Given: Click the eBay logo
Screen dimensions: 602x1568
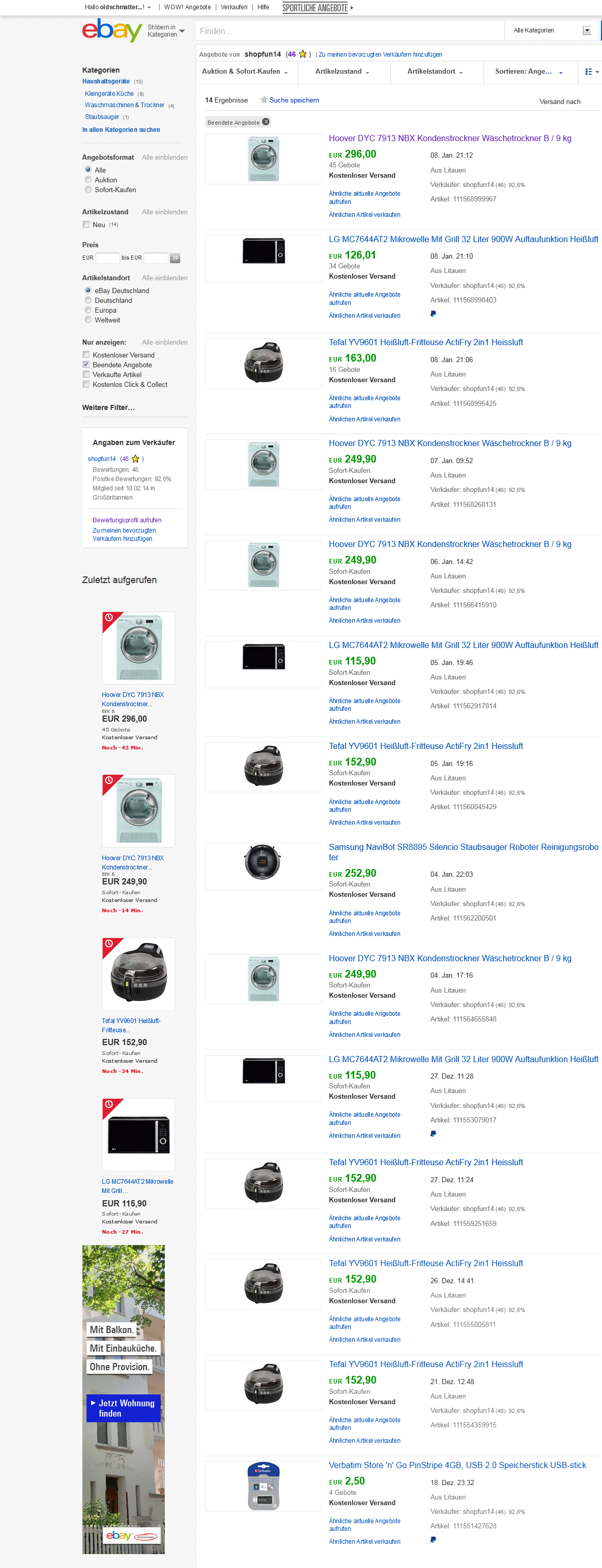Looking at the screenshot, I should (112, 30).
